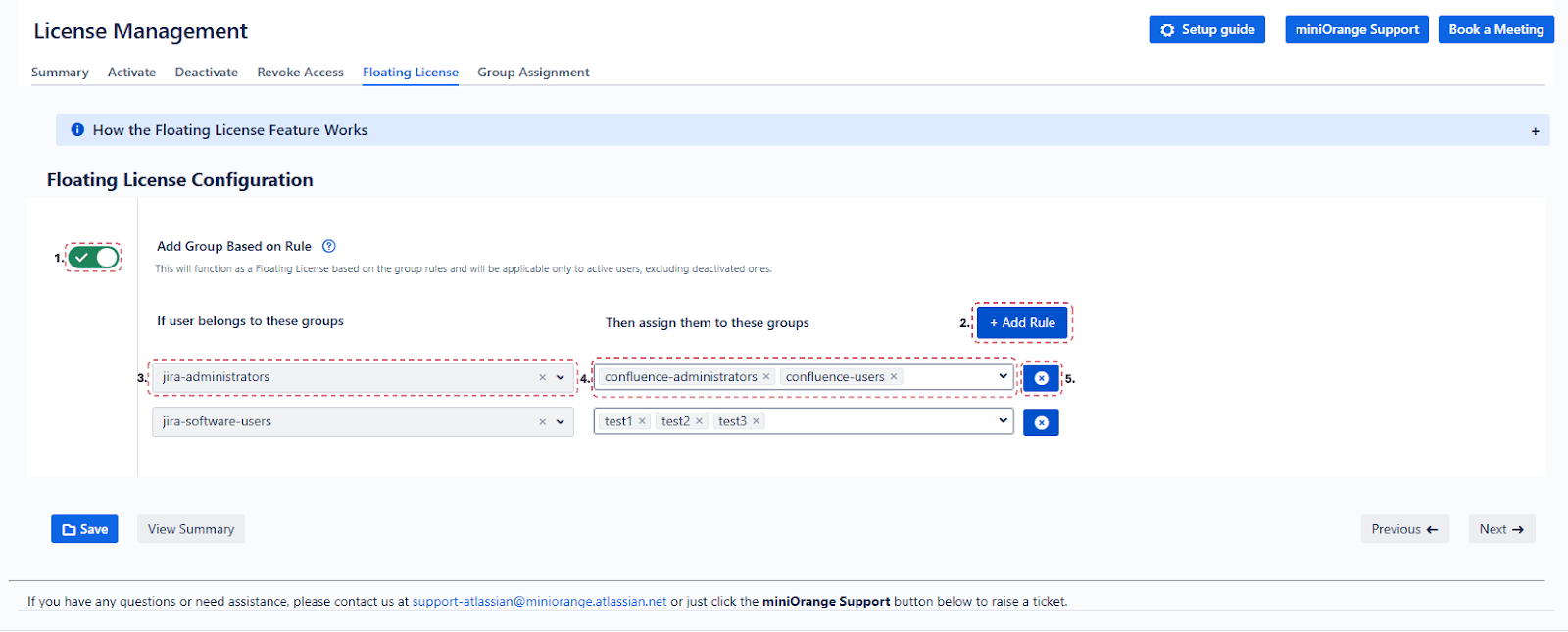The height and width of the screenshot is (632, 1568).
Task: Click the miniOrange Support button
Action: point(1357,29)
